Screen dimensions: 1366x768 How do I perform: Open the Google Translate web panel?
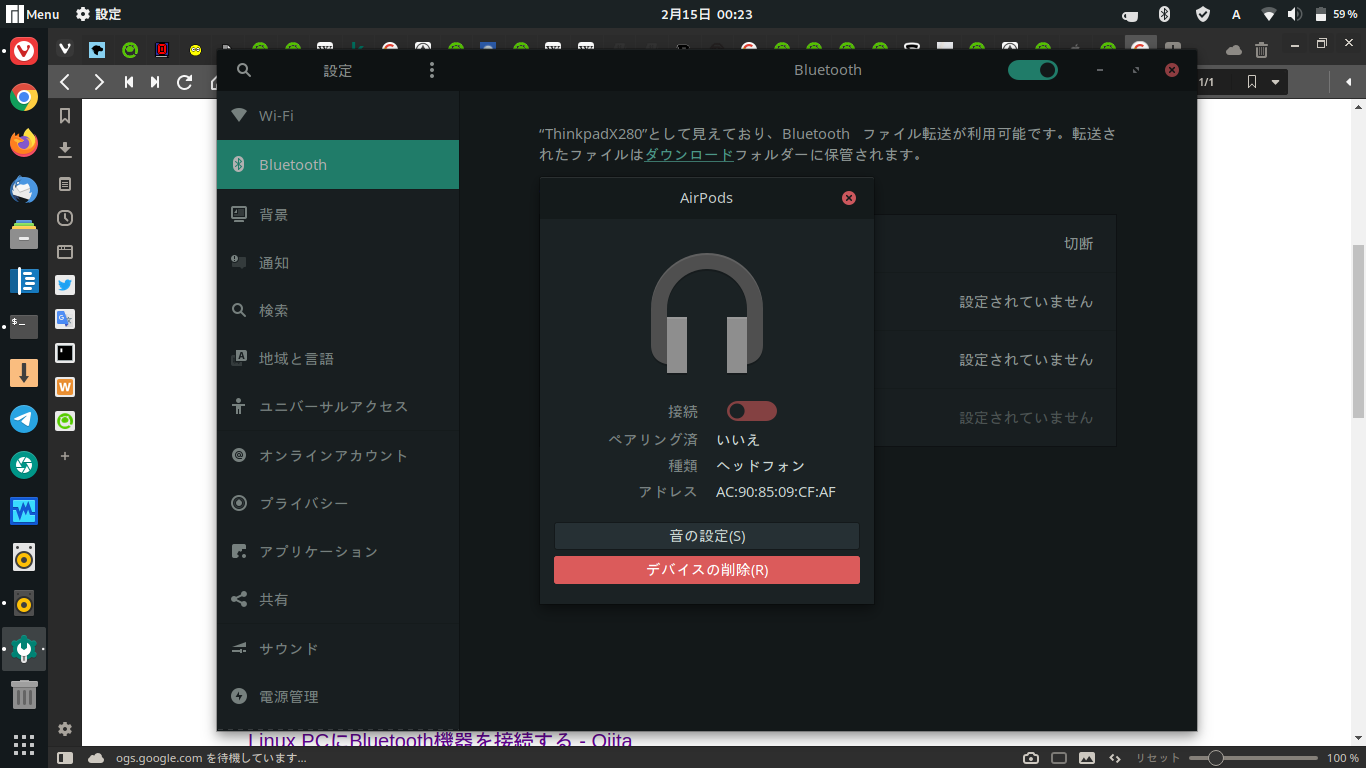(65, 319)
